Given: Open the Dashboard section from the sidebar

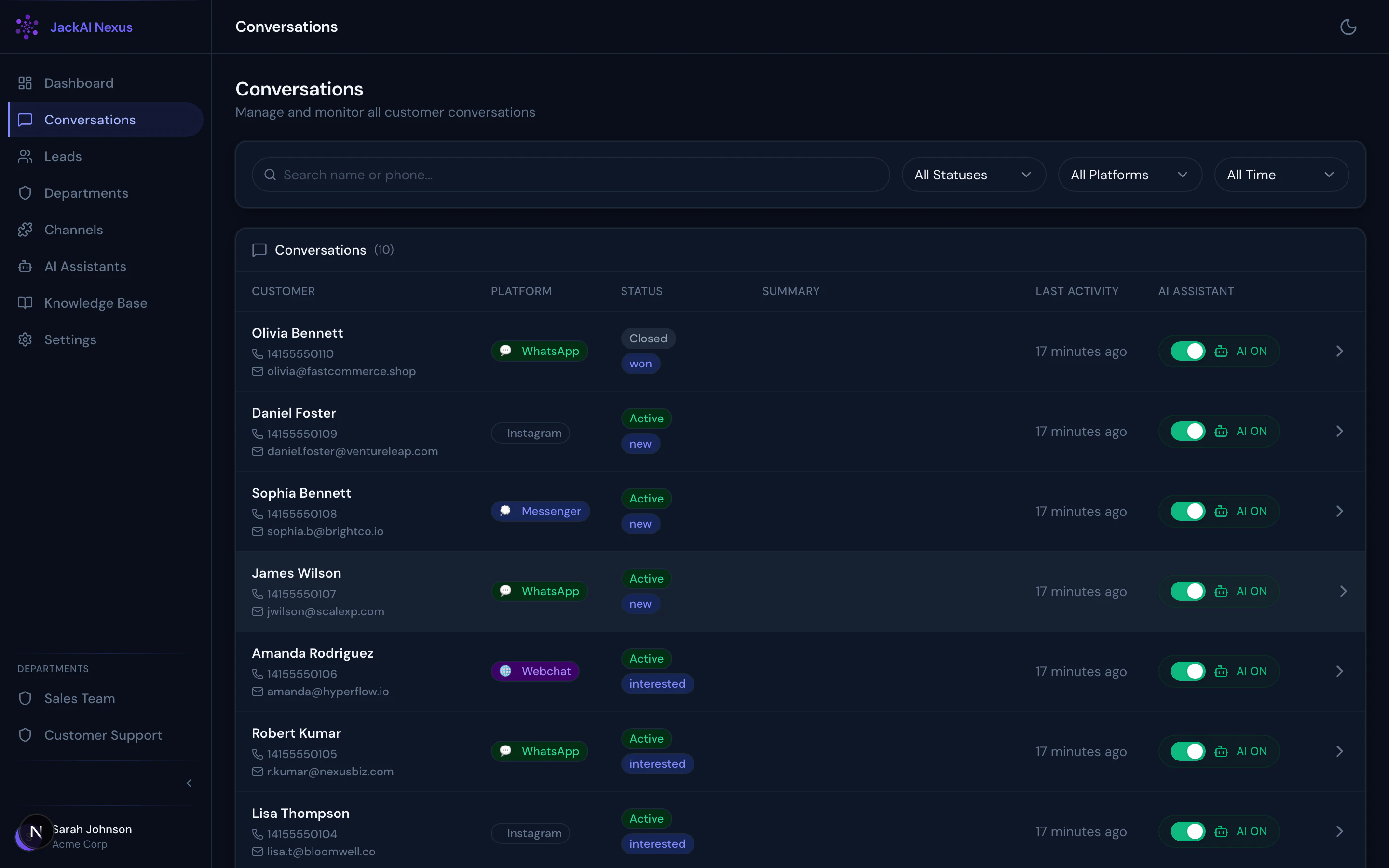Looking at the screenshot, I should pyautogui.click(x=79, y=82).
